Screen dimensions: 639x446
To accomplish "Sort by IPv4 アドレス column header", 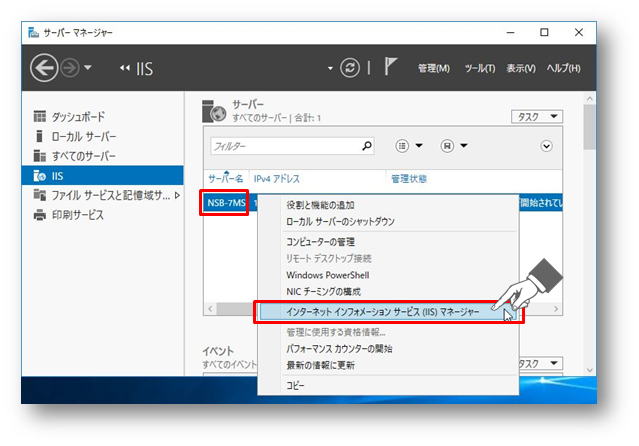I will pyautogui.click(x=277, y=179).
